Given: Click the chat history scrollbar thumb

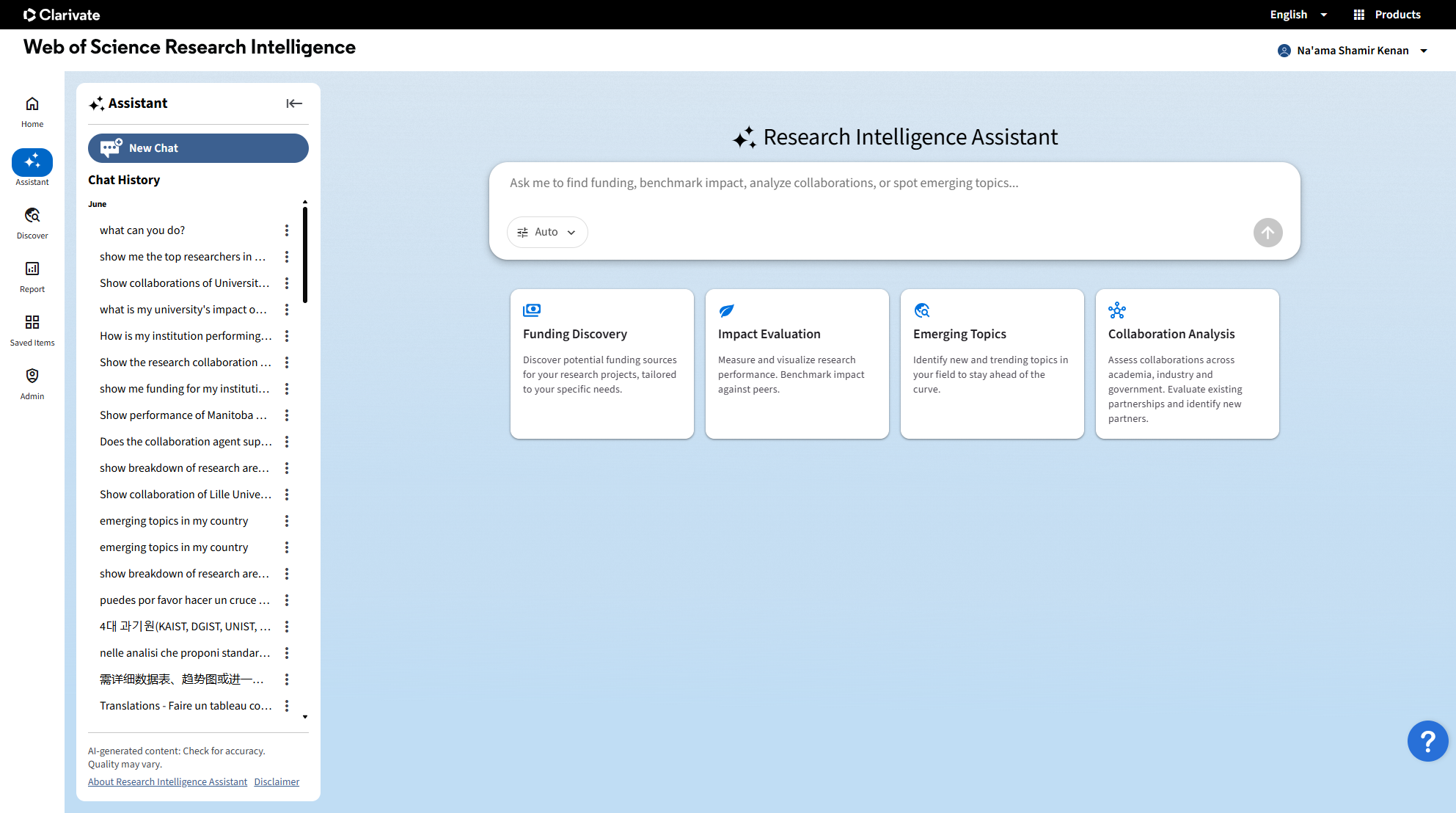Looking at the screenshot, I should (305, 255).
